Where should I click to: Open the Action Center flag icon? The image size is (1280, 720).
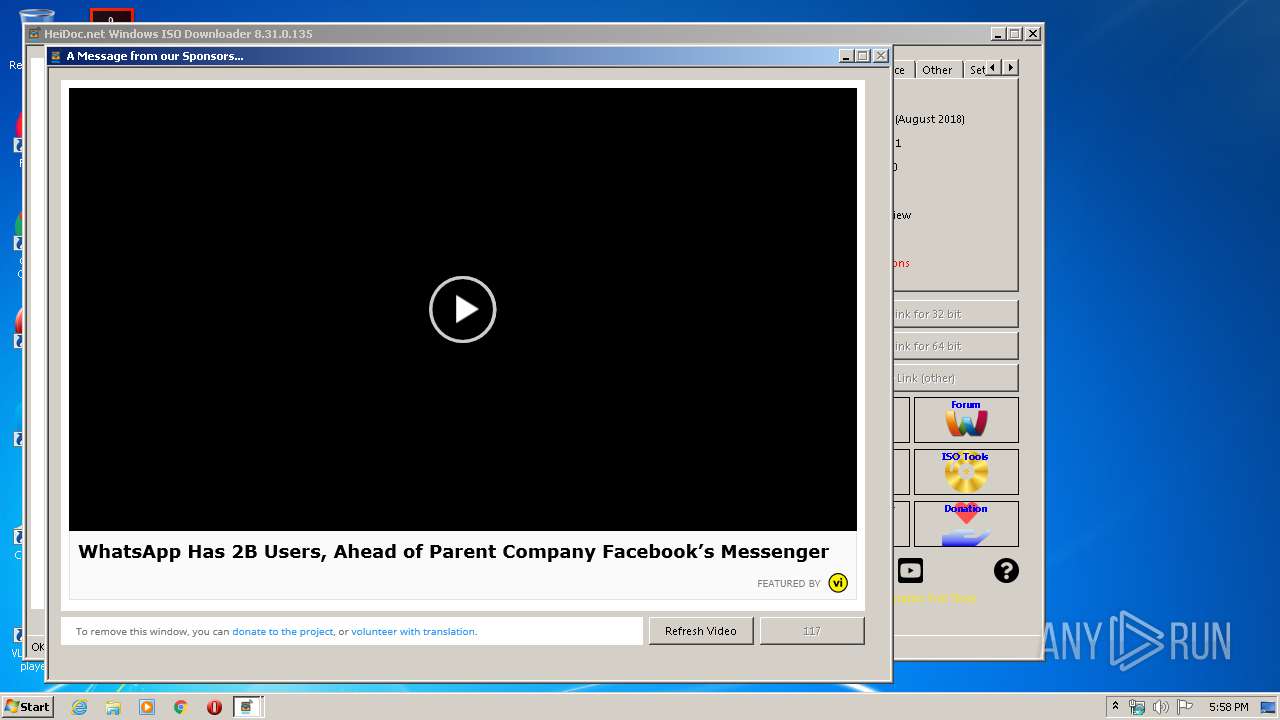[x=1183, y=707]
